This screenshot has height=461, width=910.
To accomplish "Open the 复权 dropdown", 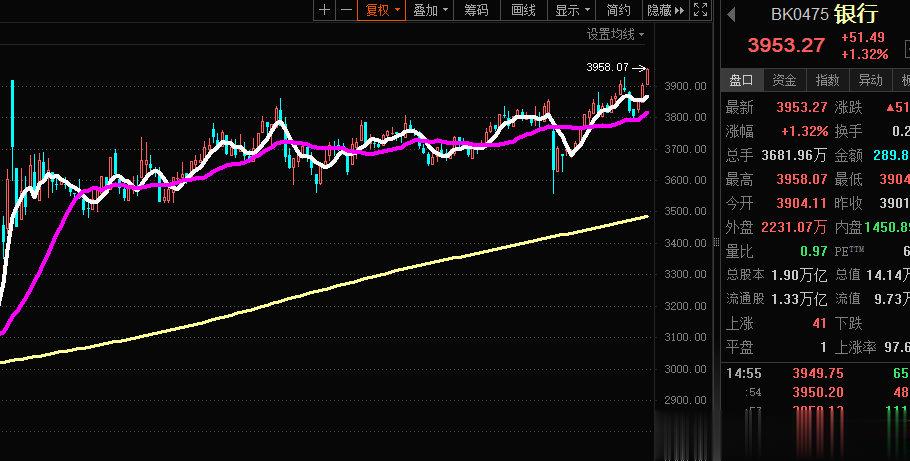I will pyautogui.click(x=382, y=10).
